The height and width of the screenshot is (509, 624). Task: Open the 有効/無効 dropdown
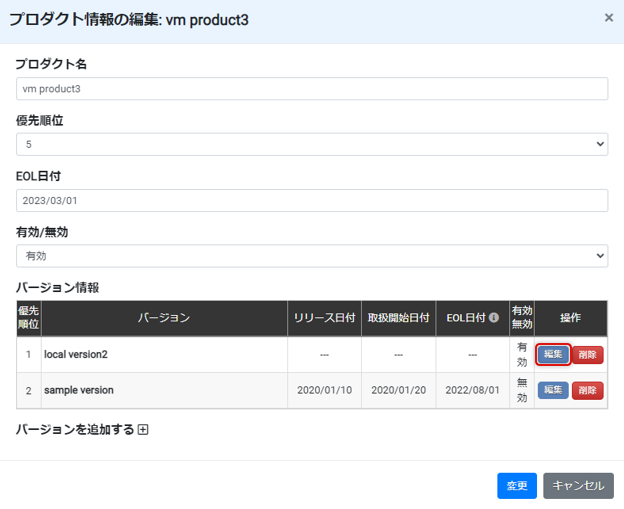point(312,256)
